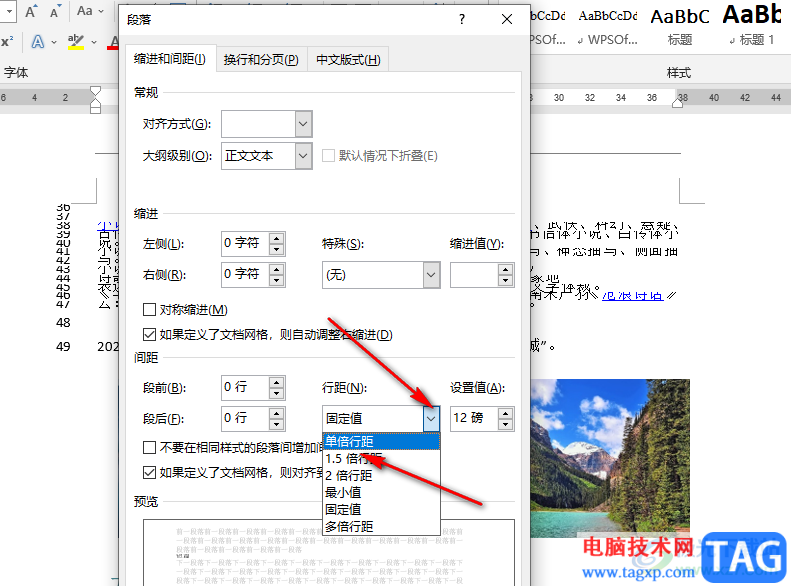Apply the 标题 1 style
Image resolution: width=791 pixels, height=586 pixels.
(x=752, y=25)
